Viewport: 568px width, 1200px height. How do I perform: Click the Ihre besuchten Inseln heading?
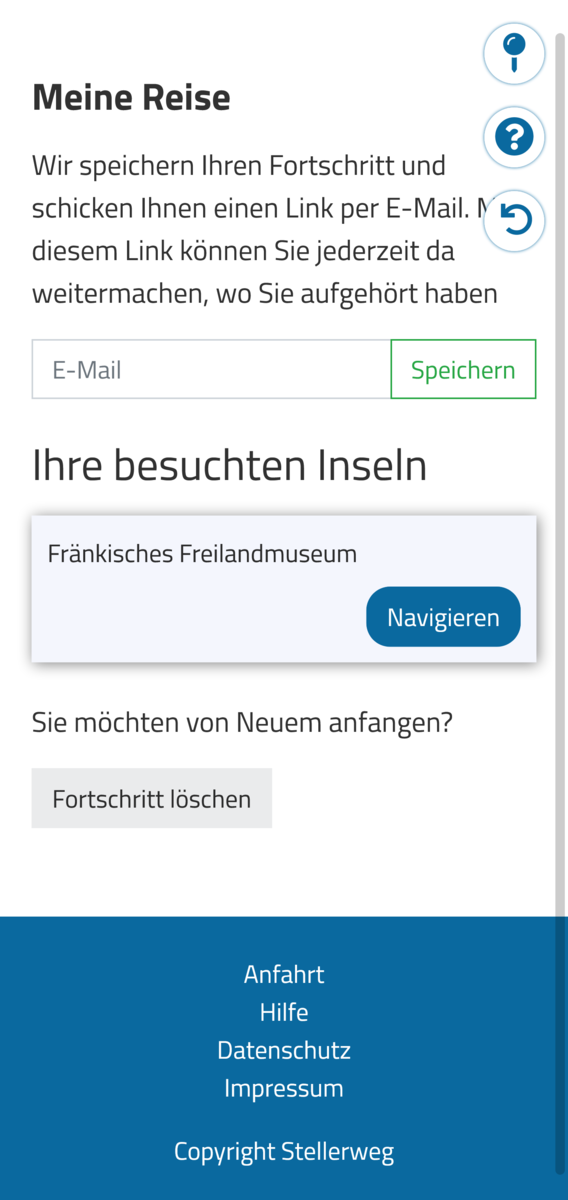230,465
